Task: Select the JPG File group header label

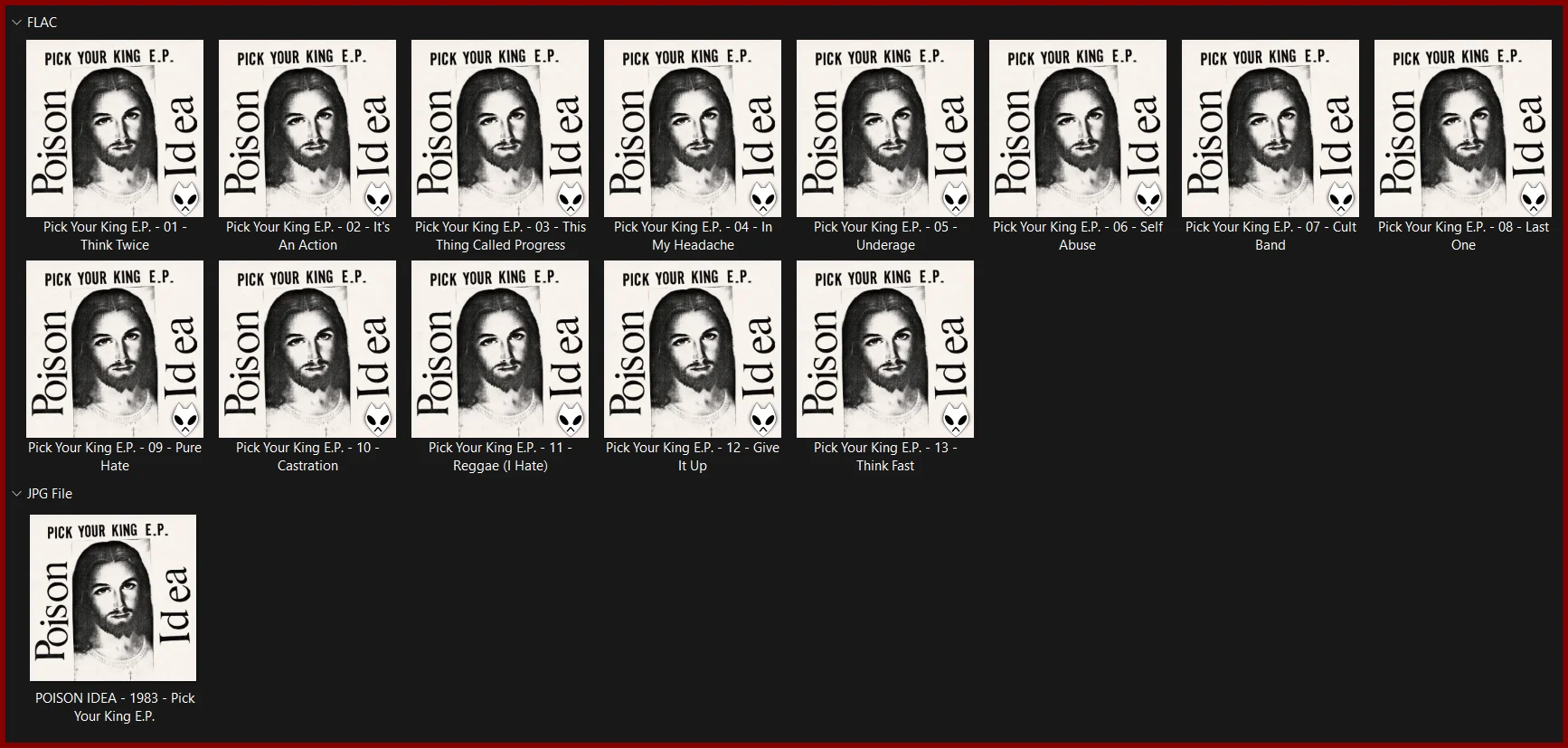Action: pos(50,494)
